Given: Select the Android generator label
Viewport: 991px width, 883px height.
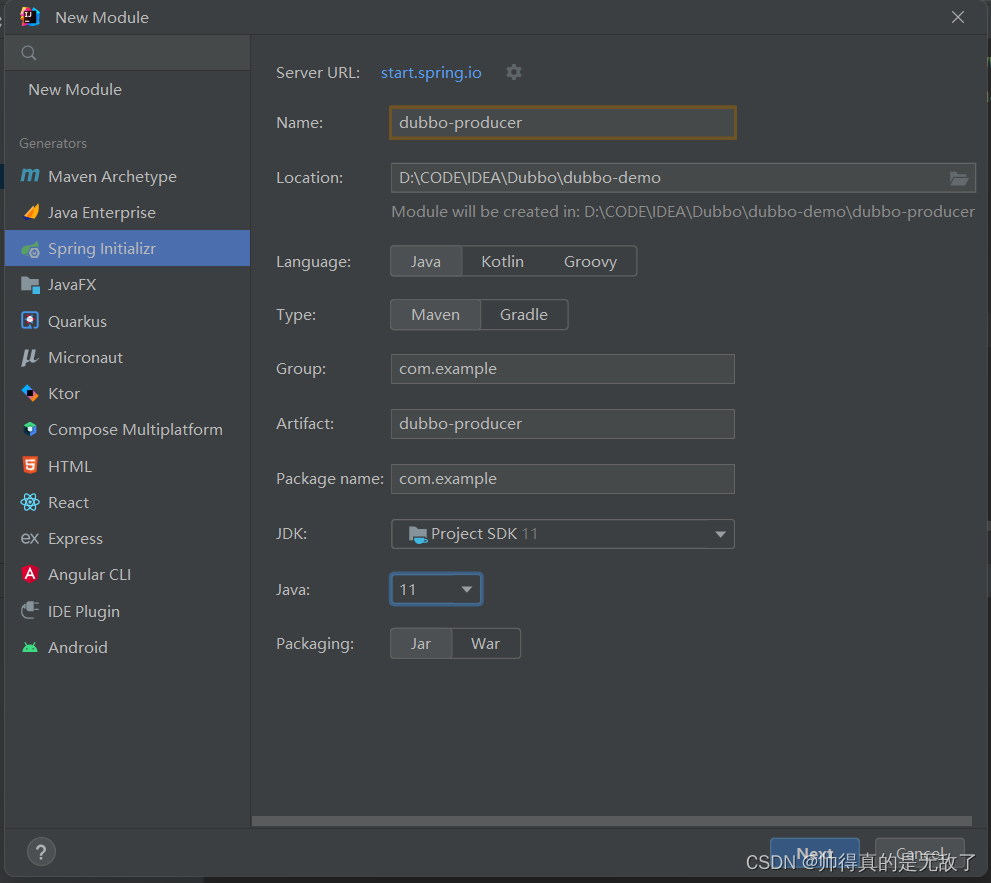Looking at the screenshot, I should (x=78, y=647).
